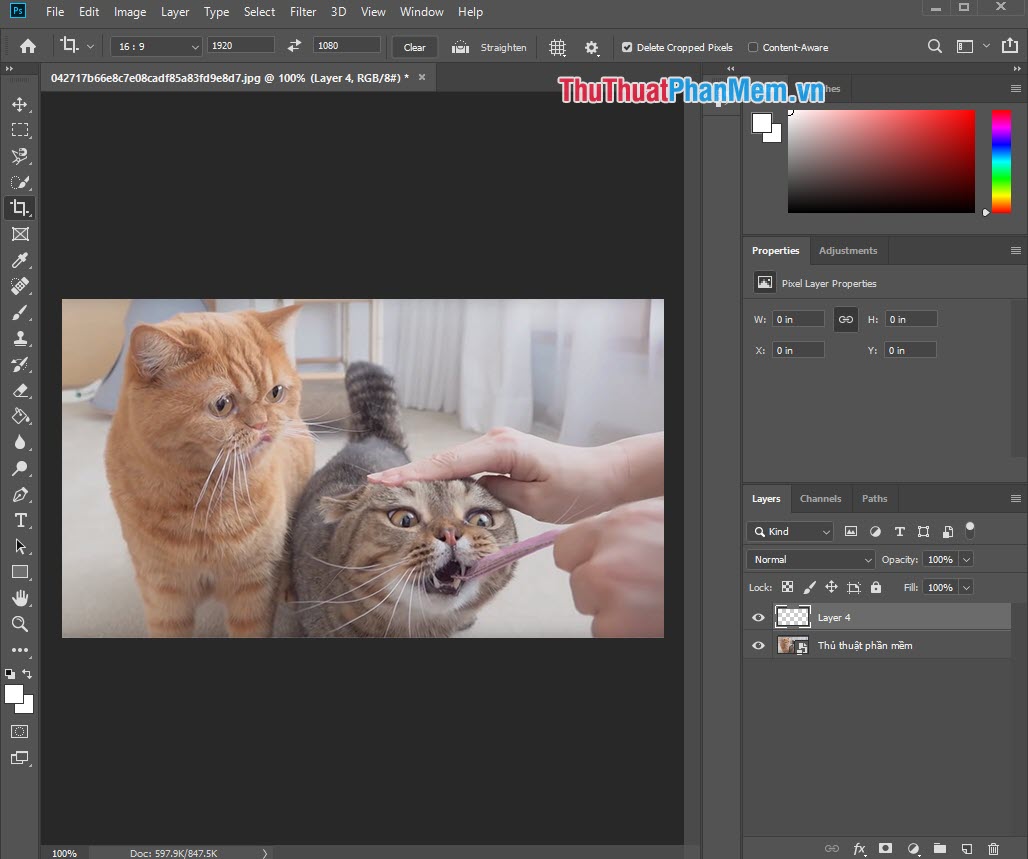Open the 16:9 crop ratio dropdown
The height and width of the screenshot is (859, 1028).
tap(155, 46)
